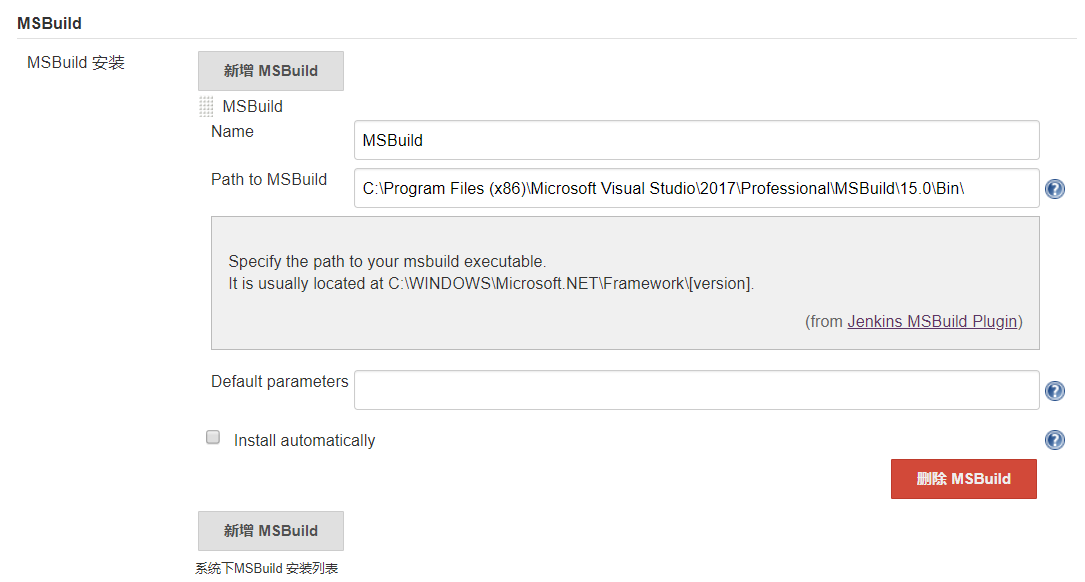This screenshot has width=1085, height=582.
Task: Click the 系统下MSBuild 安装列表 description text
Action: click(266, 569)
